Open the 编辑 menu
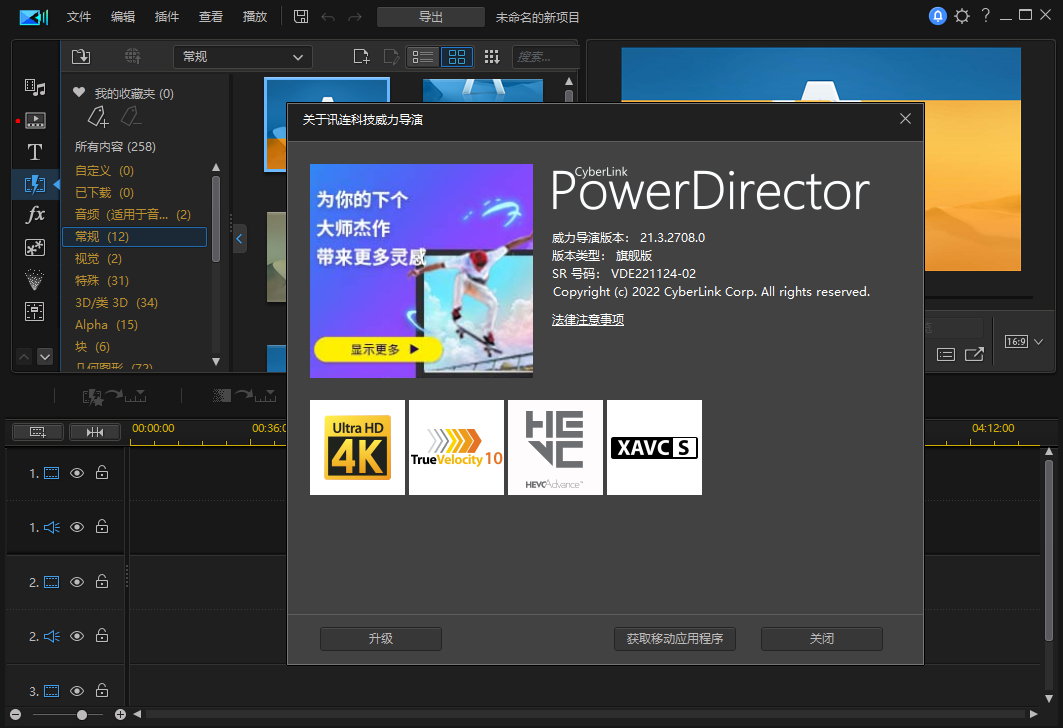The height and width of the screenshot is (728, 1063). tap(123, 17)
